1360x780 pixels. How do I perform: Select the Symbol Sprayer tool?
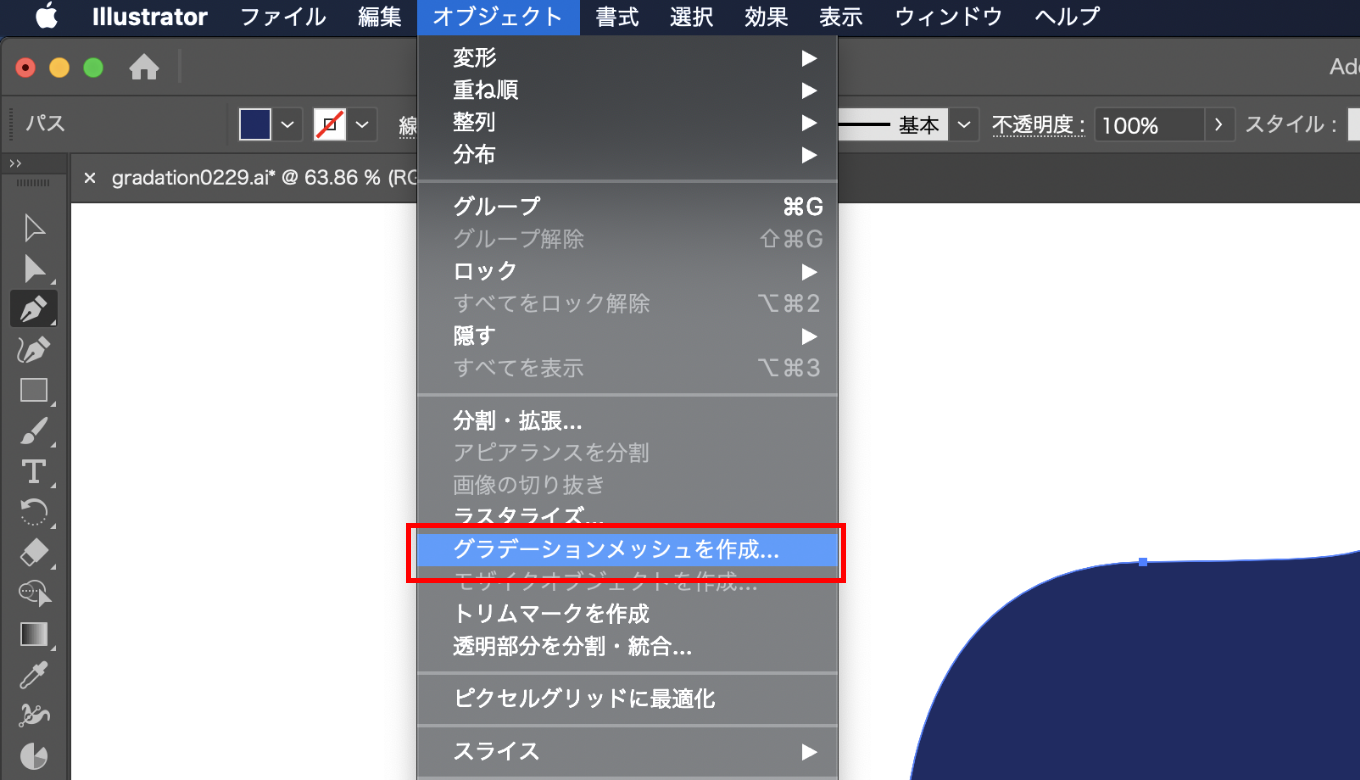pos(34,715)
